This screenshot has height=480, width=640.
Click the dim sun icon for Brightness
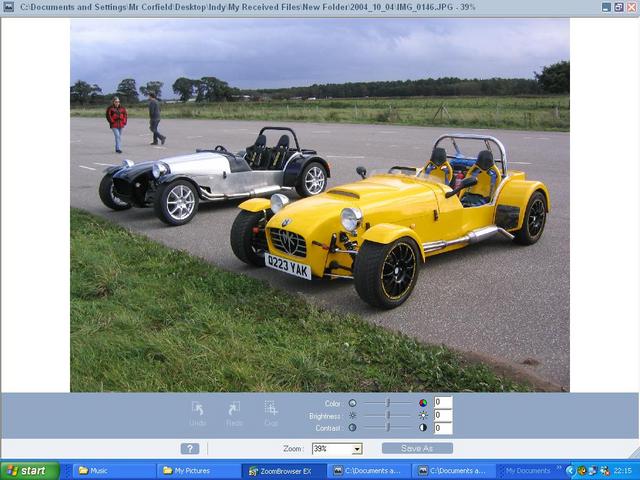click(x=352, y=415)
